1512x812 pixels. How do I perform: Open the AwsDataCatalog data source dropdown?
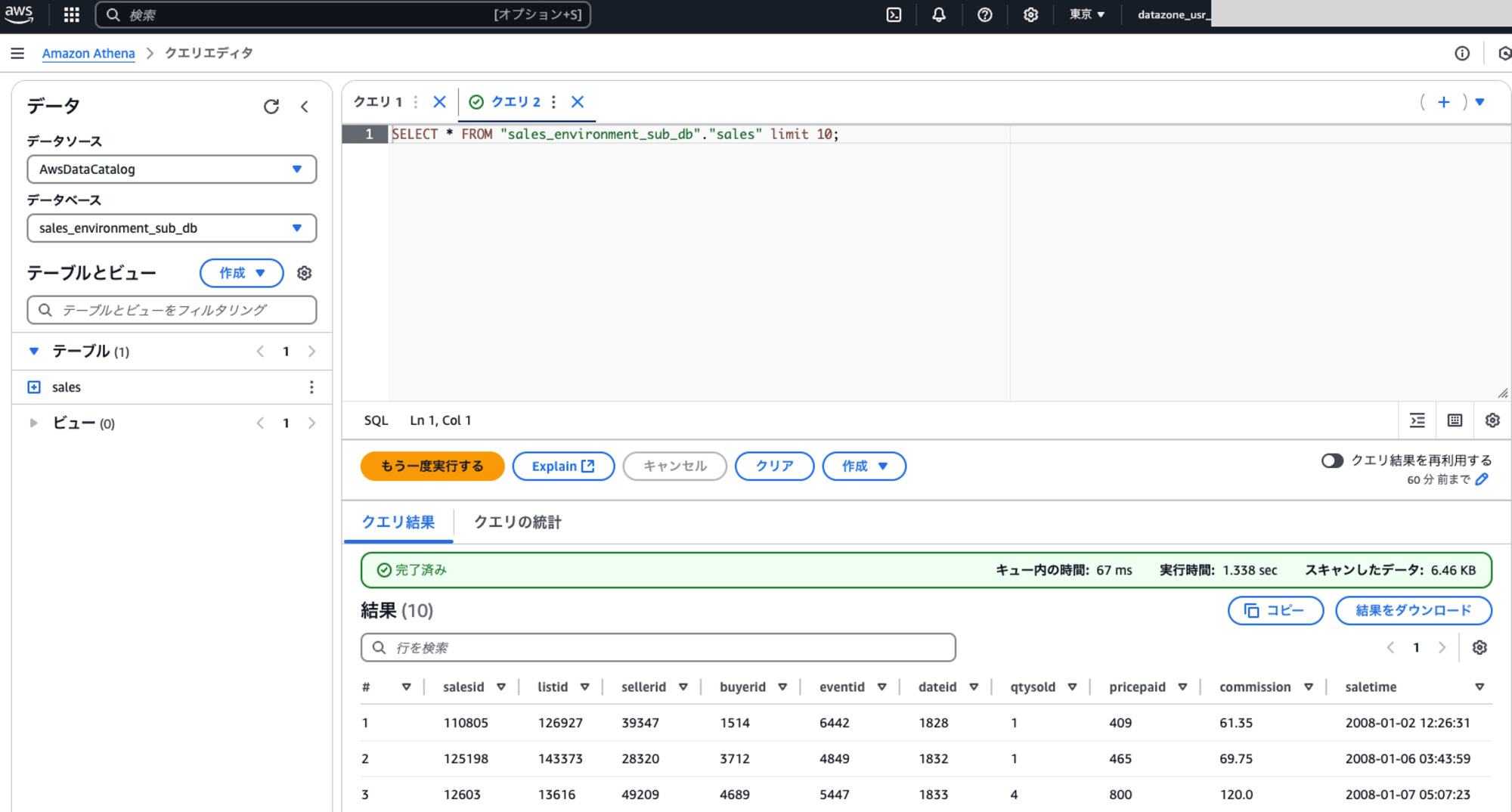[172, 169]
